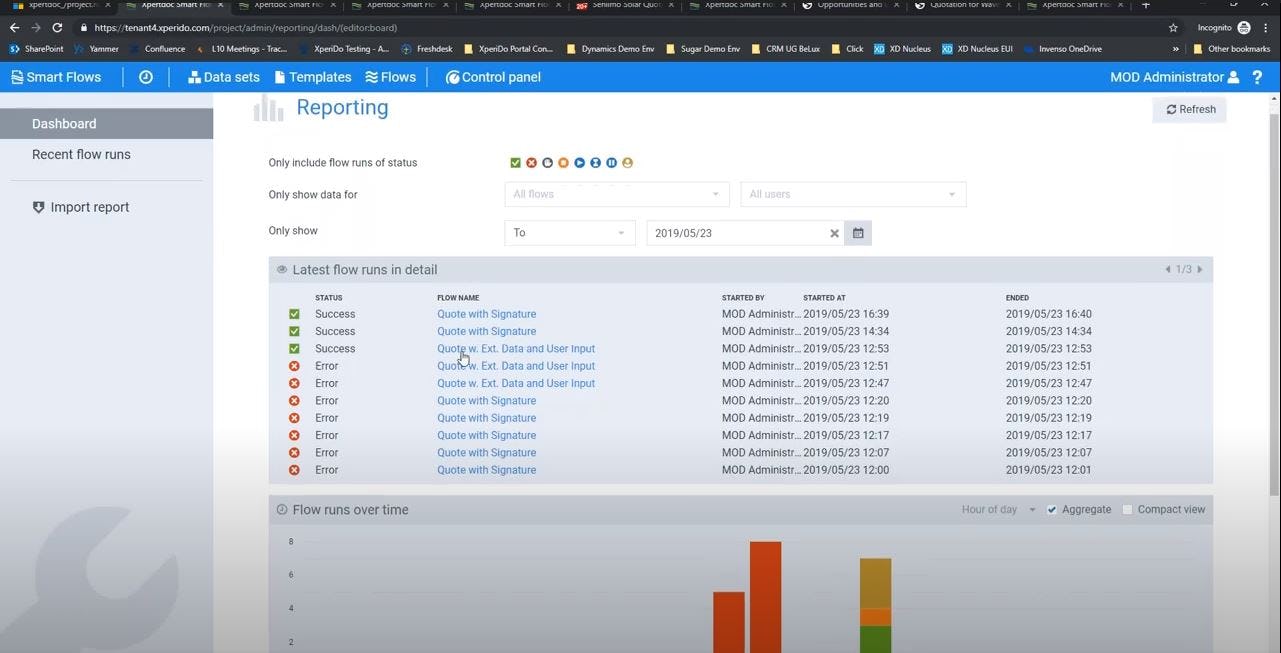Go to next page of latest flow runs
This screenshot has height=653, width=1281.
click(1200, 269)
